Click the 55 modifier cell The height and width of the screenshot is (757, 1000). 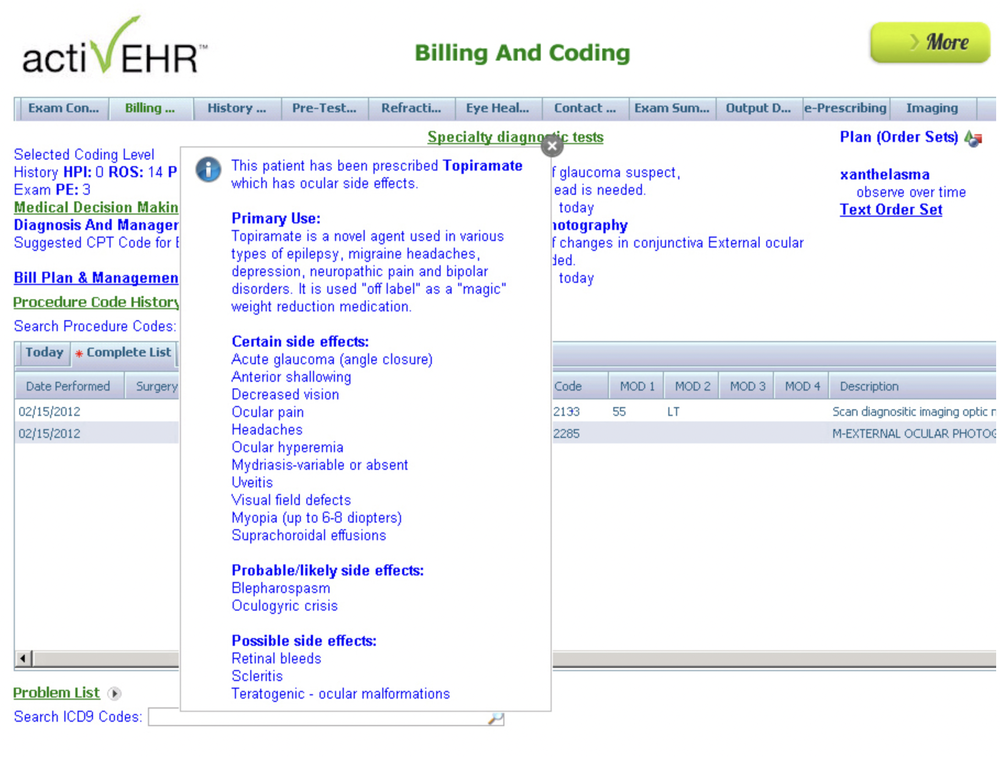click(x=619, y=412)
